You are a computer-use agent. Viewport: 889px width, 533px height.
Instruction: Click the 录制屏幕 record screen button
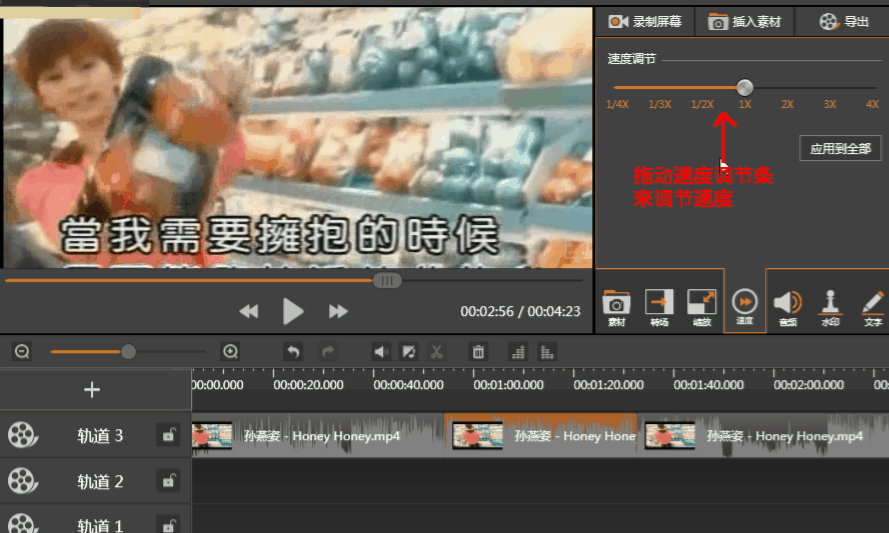pos(645,22)
